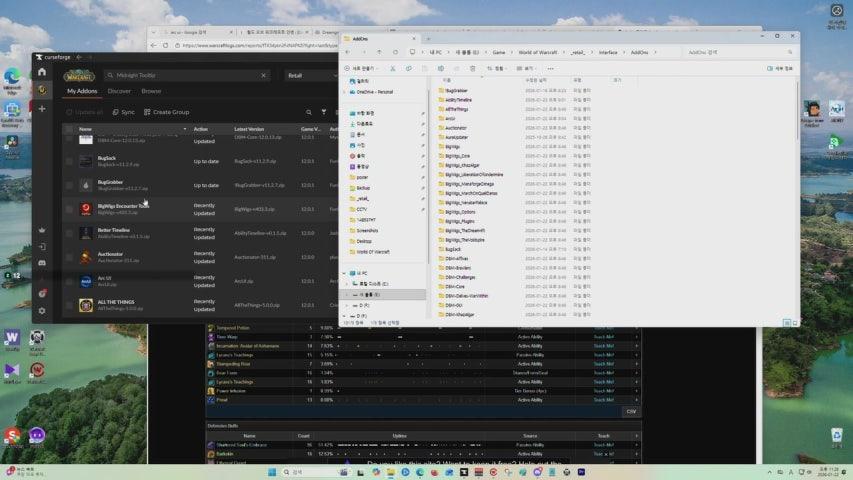Click the AddOns search field in Explorer
Screen dimensions: 853x480
click(737, 52)
